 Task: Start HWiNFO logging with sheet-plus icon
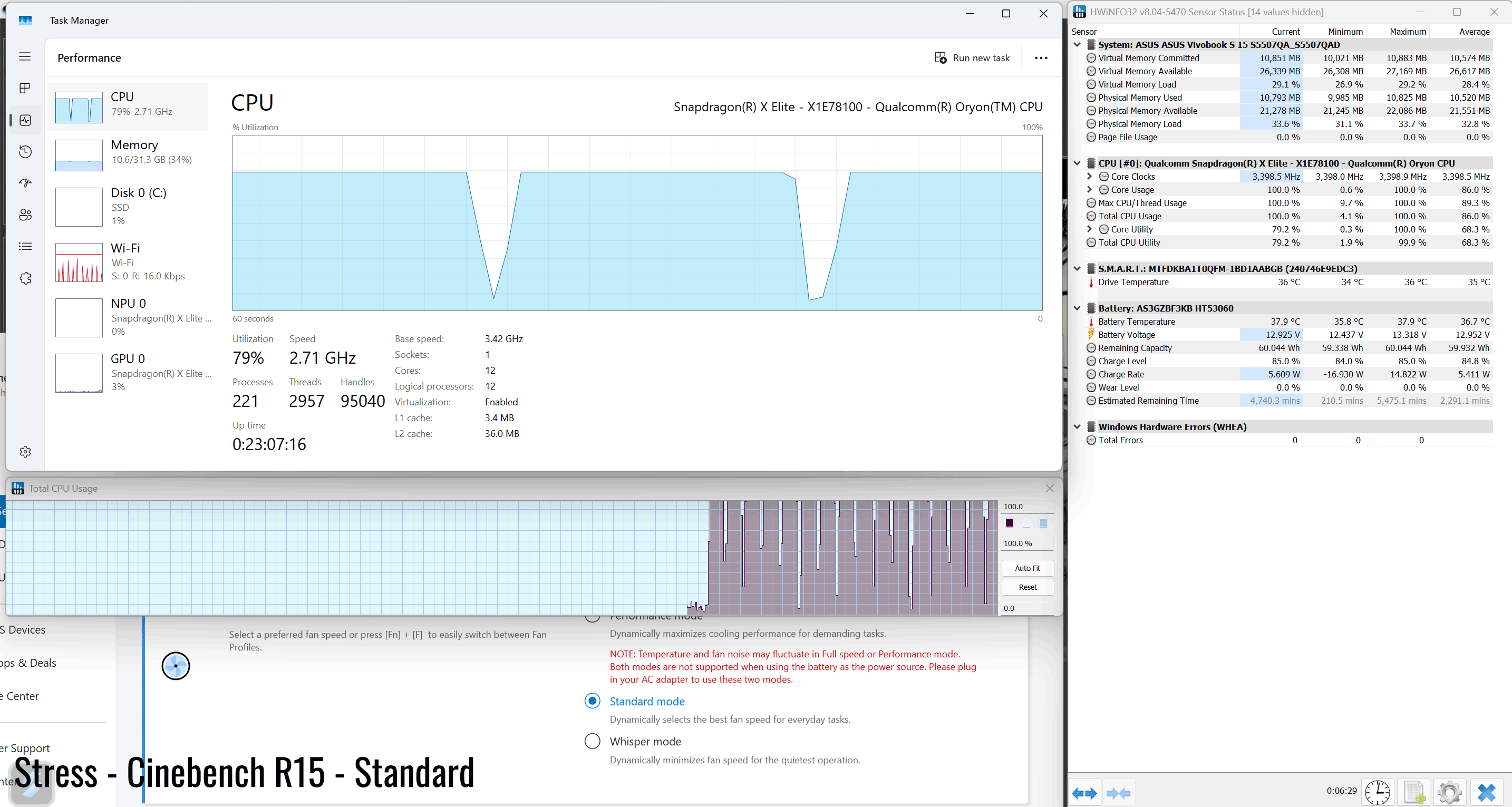pyautogui.click(x=1413, y=792)
